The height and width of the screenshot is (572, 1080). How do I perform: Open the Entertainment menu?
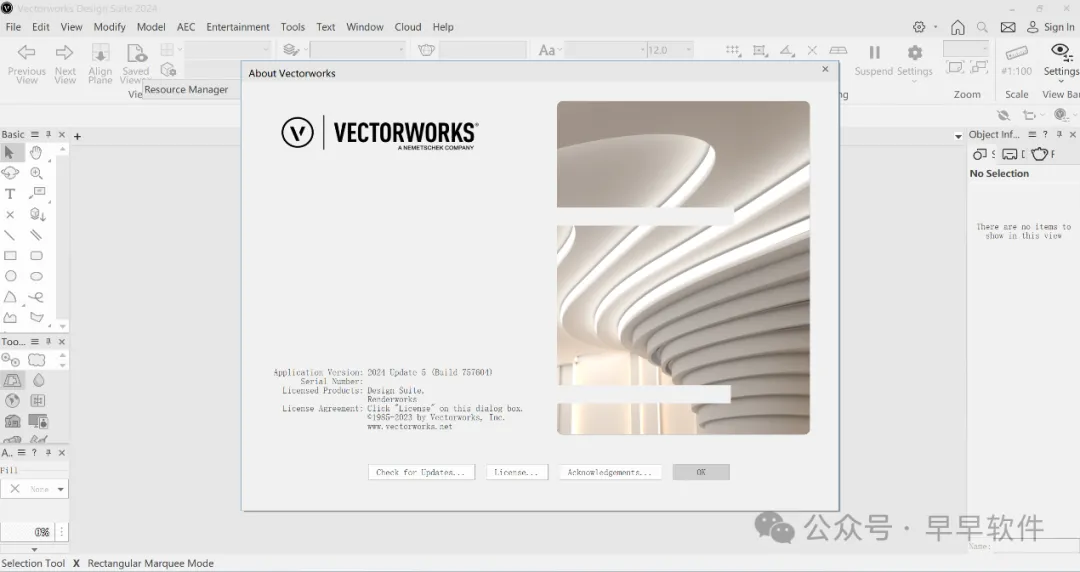[238, 27]
